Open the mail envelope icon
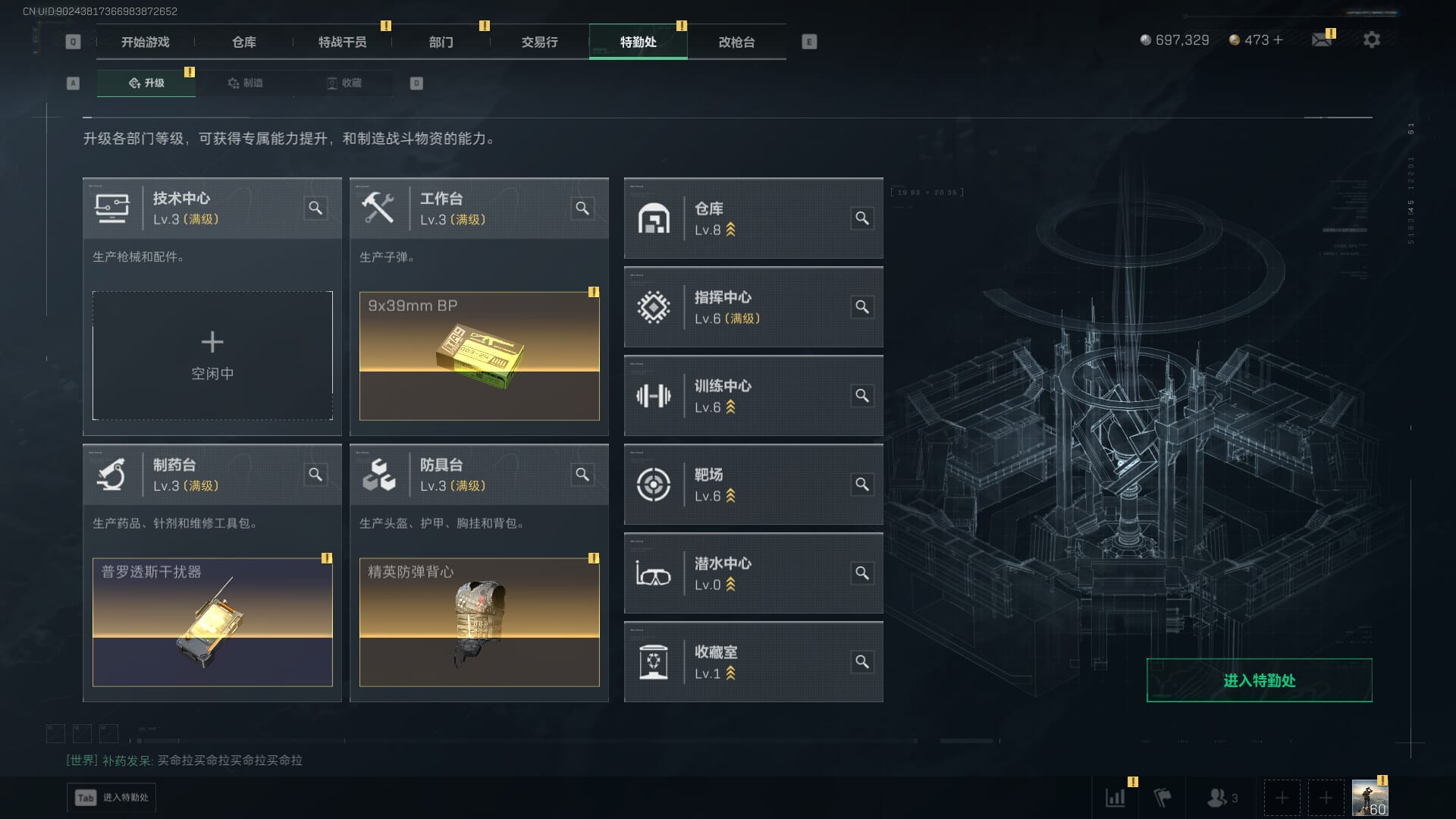The width and height of the screenshot is (1456, 819). pos(1322,39)
